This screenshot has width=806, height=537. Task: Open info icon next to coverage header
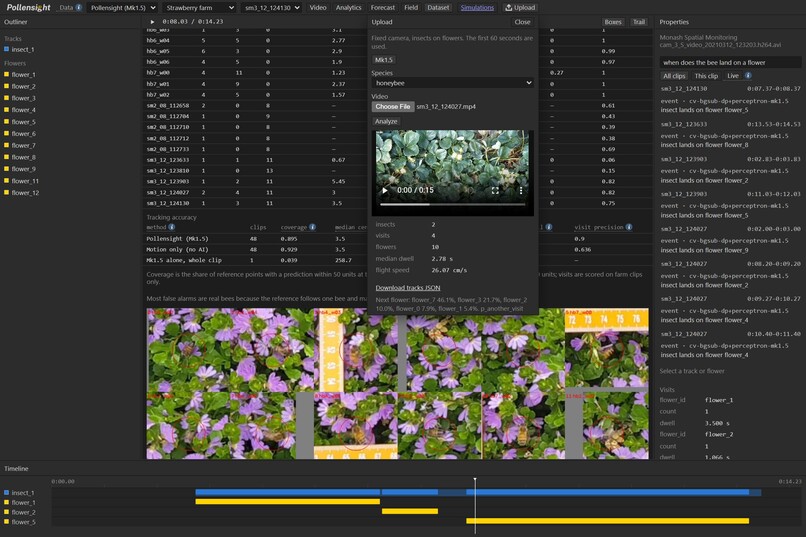(312, 227)
